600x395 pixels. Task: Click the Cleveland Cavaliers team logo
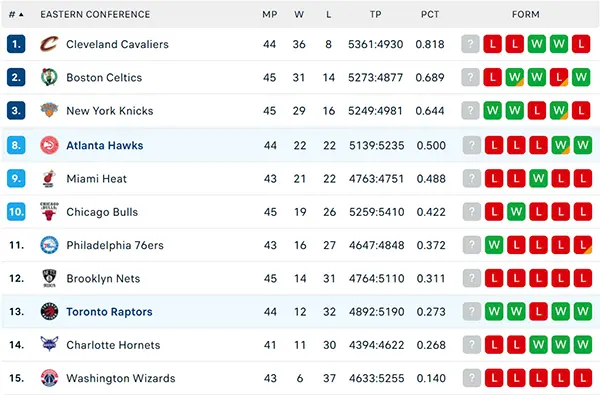point(49,44)
